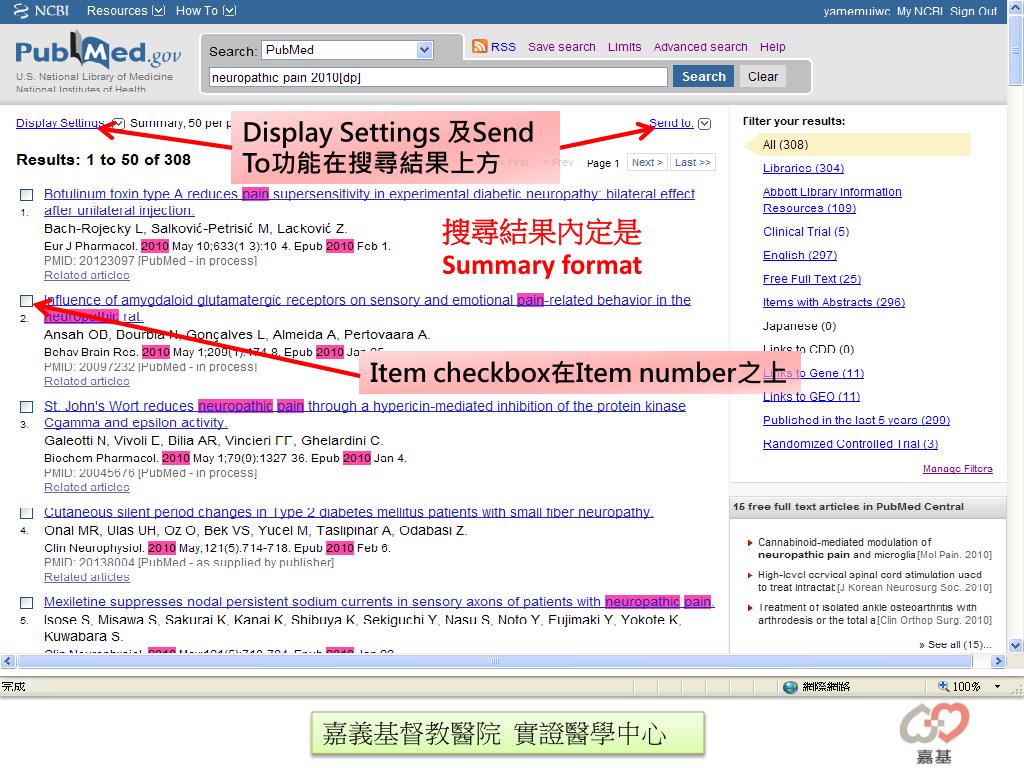Open the Help link
This screenshot has height=768, width=1024.
[x=773, y=47]
